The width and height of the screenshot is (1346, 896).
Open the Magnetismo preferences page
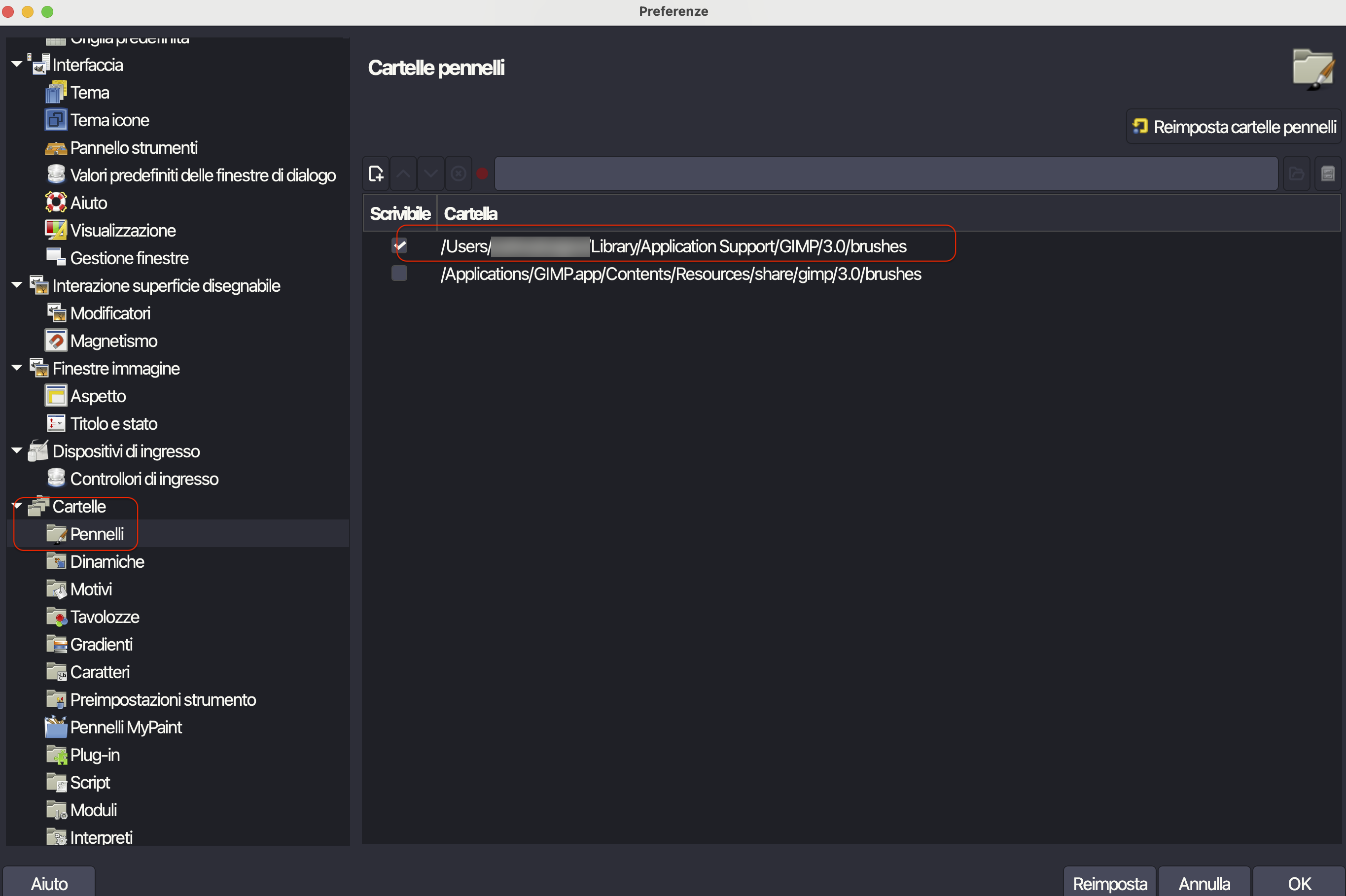pyautogui.click(x=113, y=341)
